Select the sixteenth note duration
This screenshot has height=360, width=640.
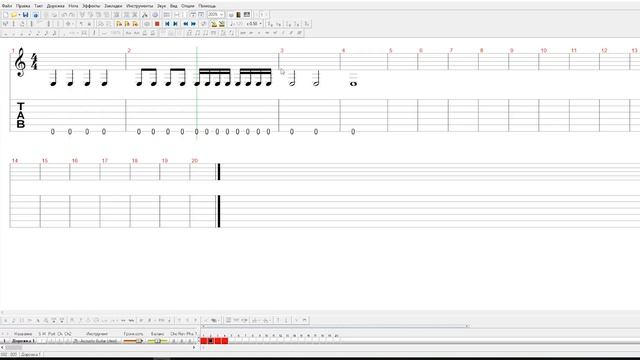tap(38, 33)
